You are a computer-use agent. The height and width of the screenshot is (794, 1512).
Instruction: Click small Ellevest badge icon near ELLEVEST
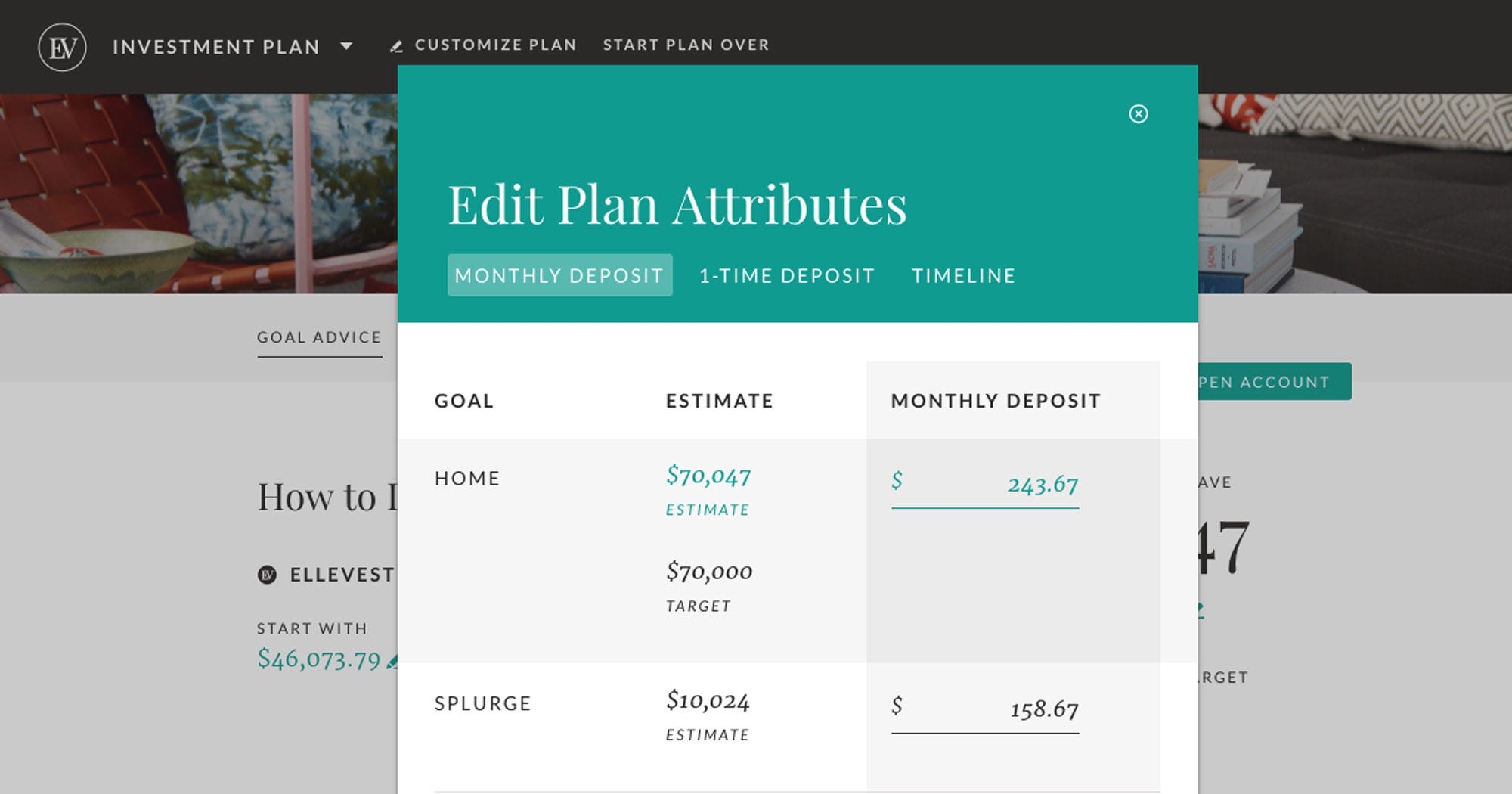coord(267,575)
